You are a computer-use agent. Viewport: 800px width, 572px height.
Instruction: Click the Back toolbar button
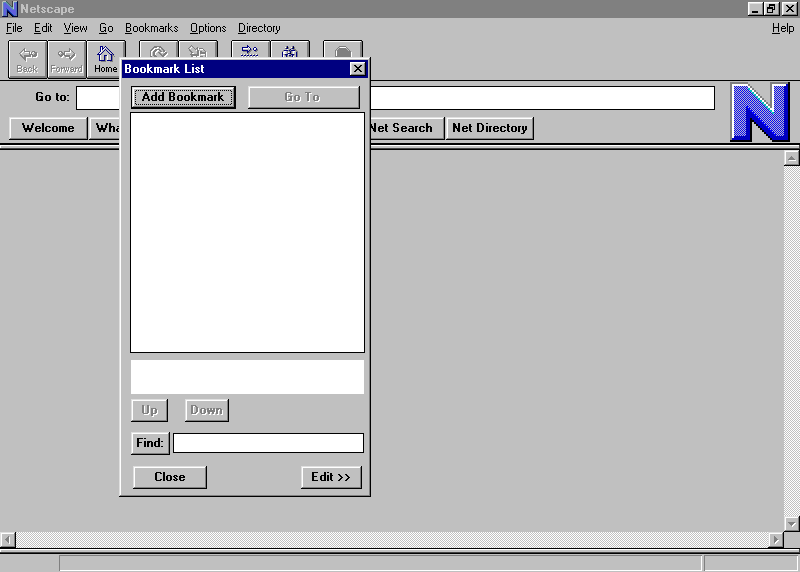28,60
